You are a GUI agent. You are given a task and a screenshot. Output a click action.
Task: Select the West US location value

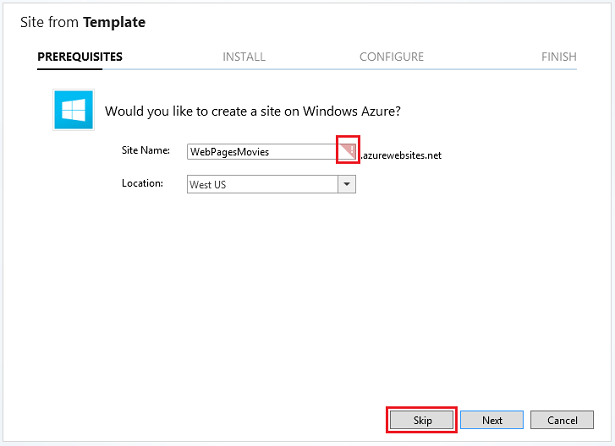tap(262, 184)
